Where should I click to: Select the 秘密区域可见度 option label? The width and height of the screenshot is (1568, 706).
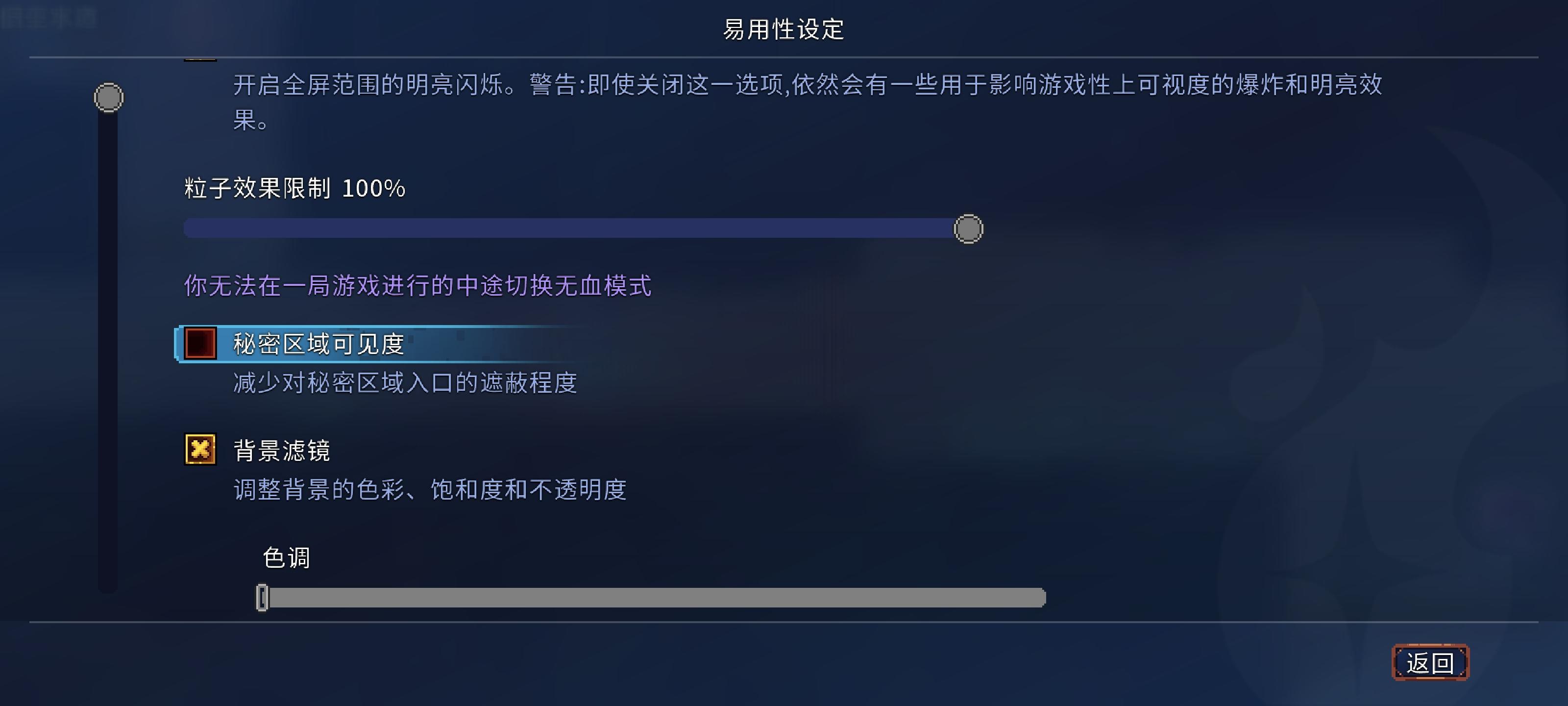[x=319, y=344]
